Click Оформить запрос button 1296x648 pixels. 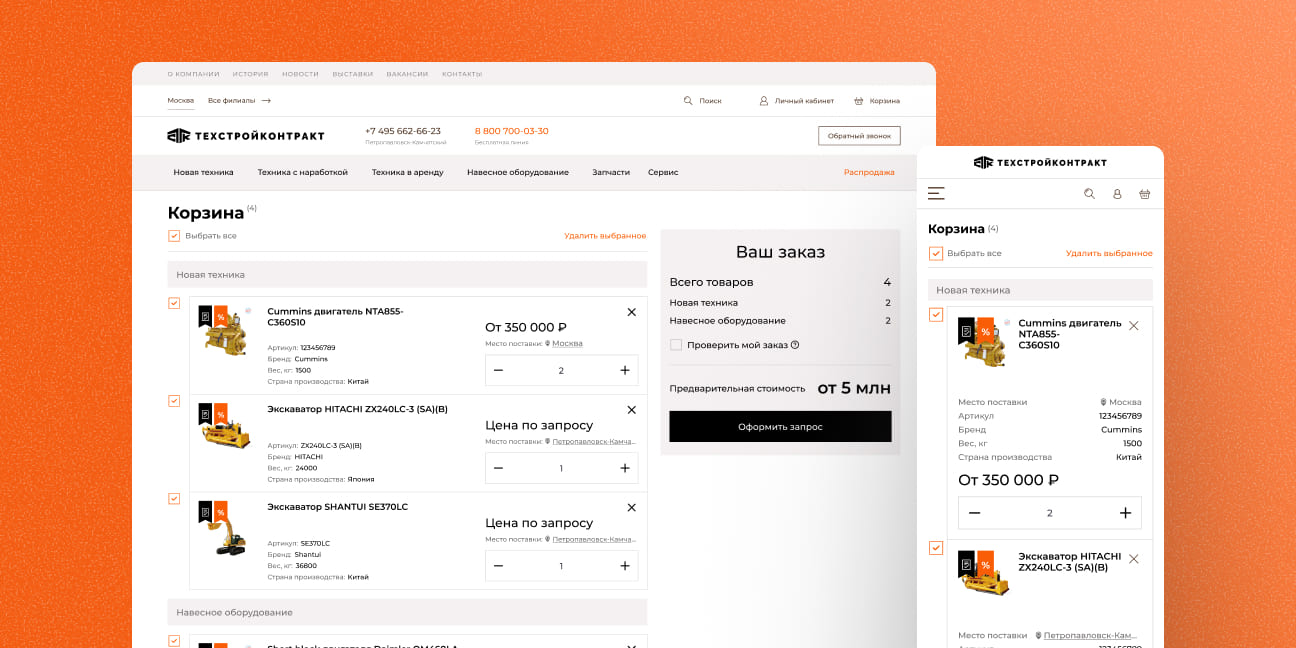pos(780,426)
